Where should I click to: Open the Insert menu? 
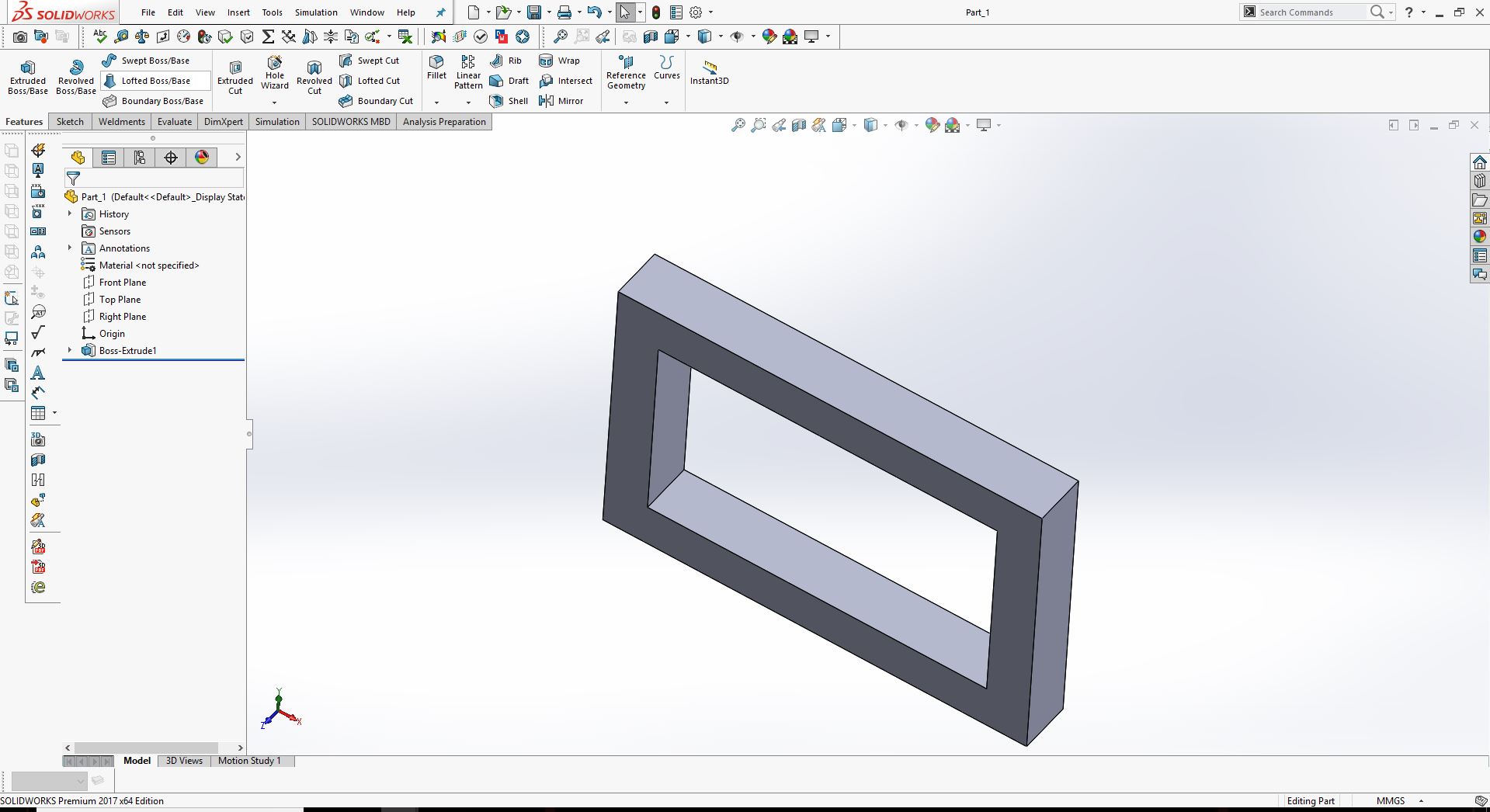pos(238,12)
